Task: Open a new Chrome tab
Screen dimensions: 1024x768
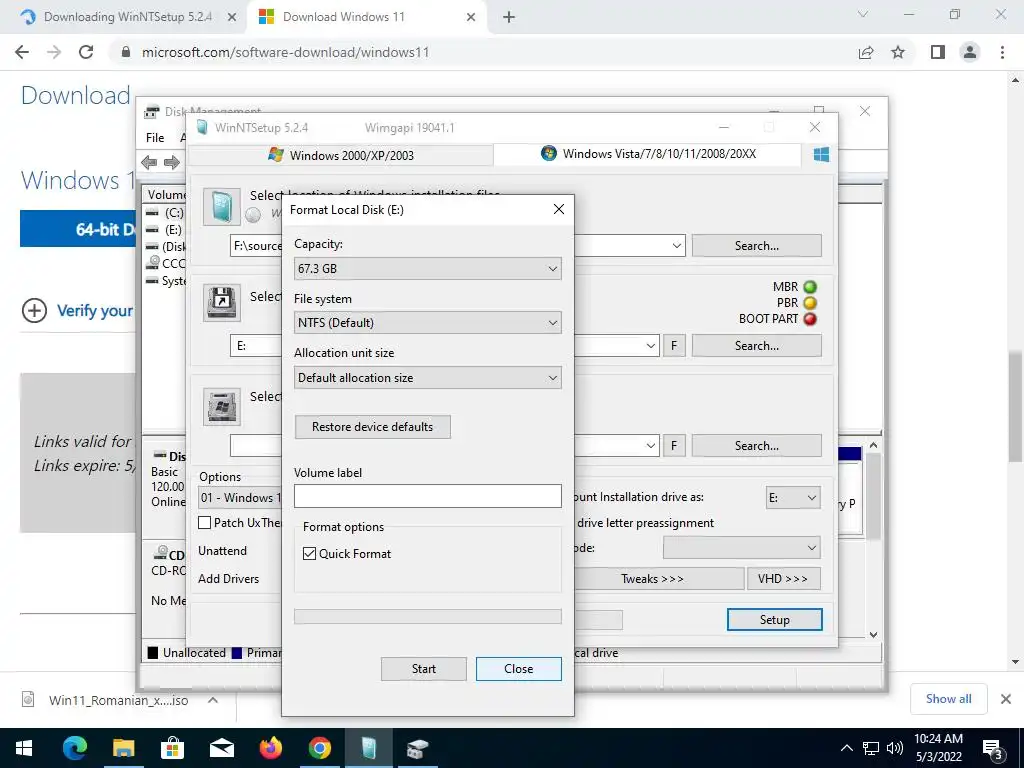Action: tap(509, 18)
